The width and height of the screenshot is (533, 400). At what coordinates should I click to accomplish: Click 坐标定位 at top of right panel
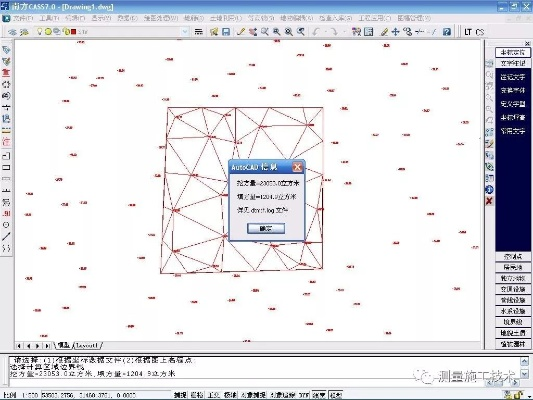click(x=513, y=52)
